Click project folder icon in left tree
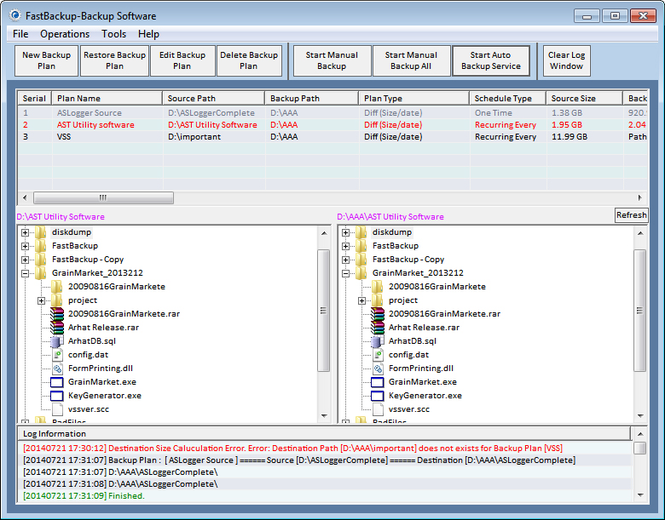Image resolution: width=665 pixels, height=520 pixels. tap(56, 300)
